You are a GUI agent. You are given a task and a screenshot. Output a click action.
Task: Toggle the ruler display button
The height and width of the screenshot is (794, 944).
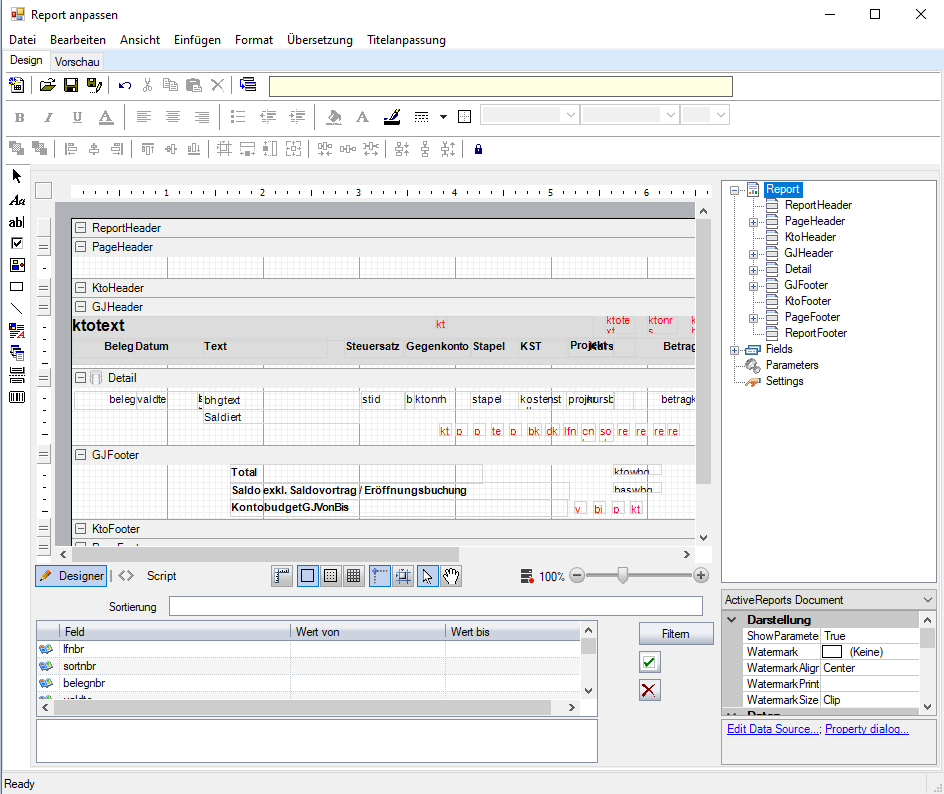[x=282, y=576]
